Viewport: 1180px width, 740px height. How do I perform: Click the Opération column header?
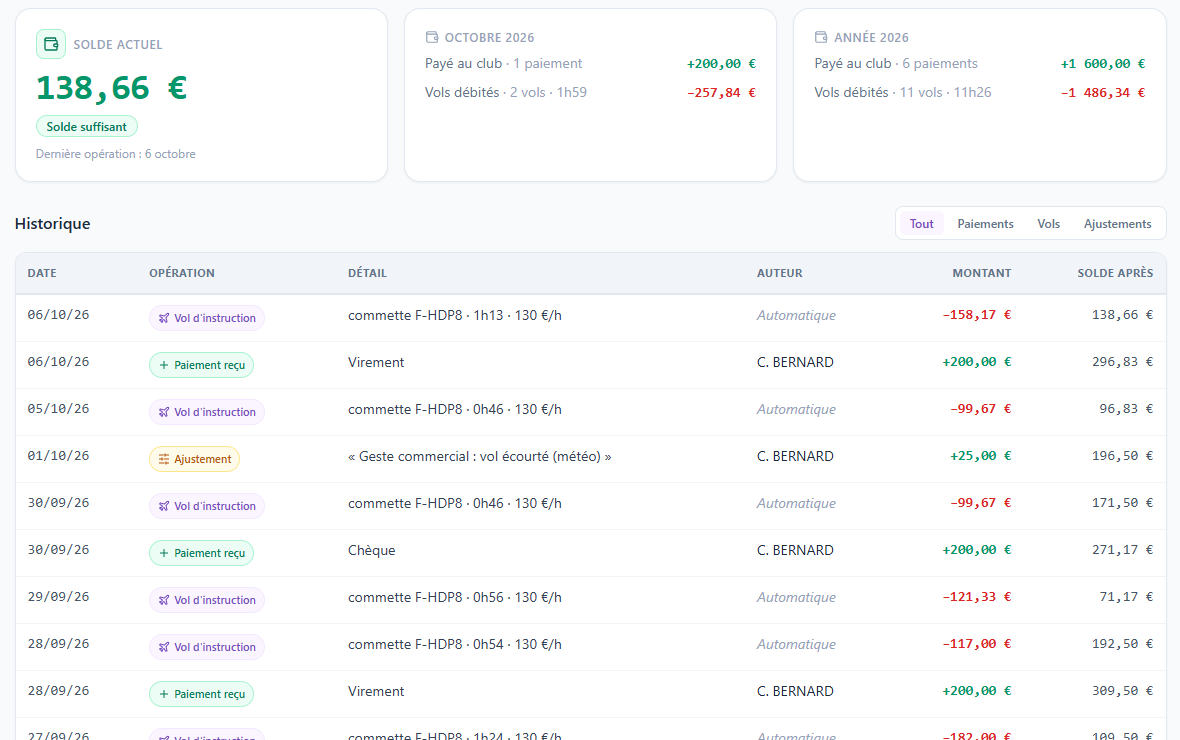click(182, 273)
